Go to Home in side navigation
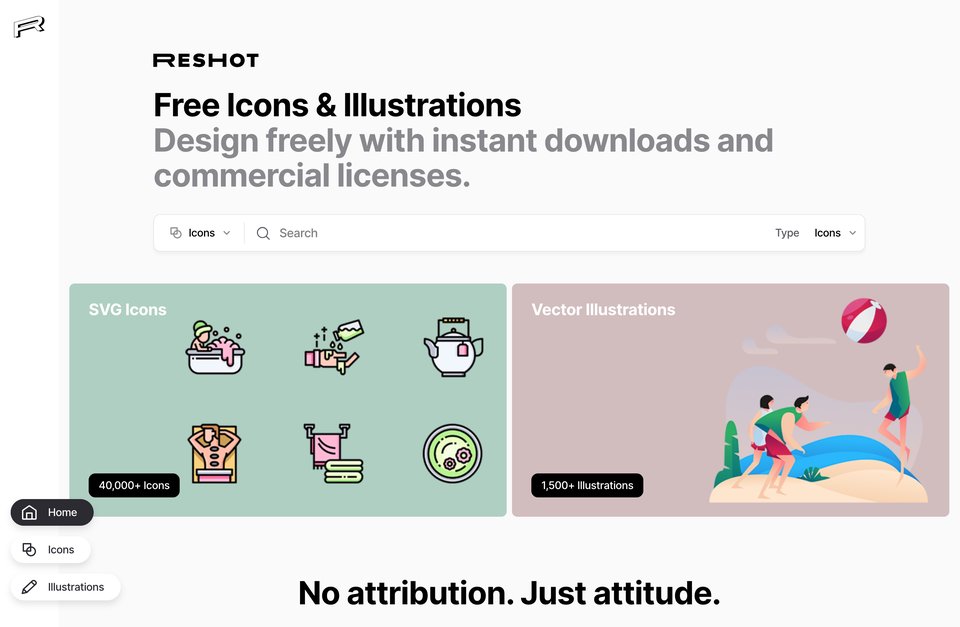This screenshot has width=960, height=627. pos(52,512)
